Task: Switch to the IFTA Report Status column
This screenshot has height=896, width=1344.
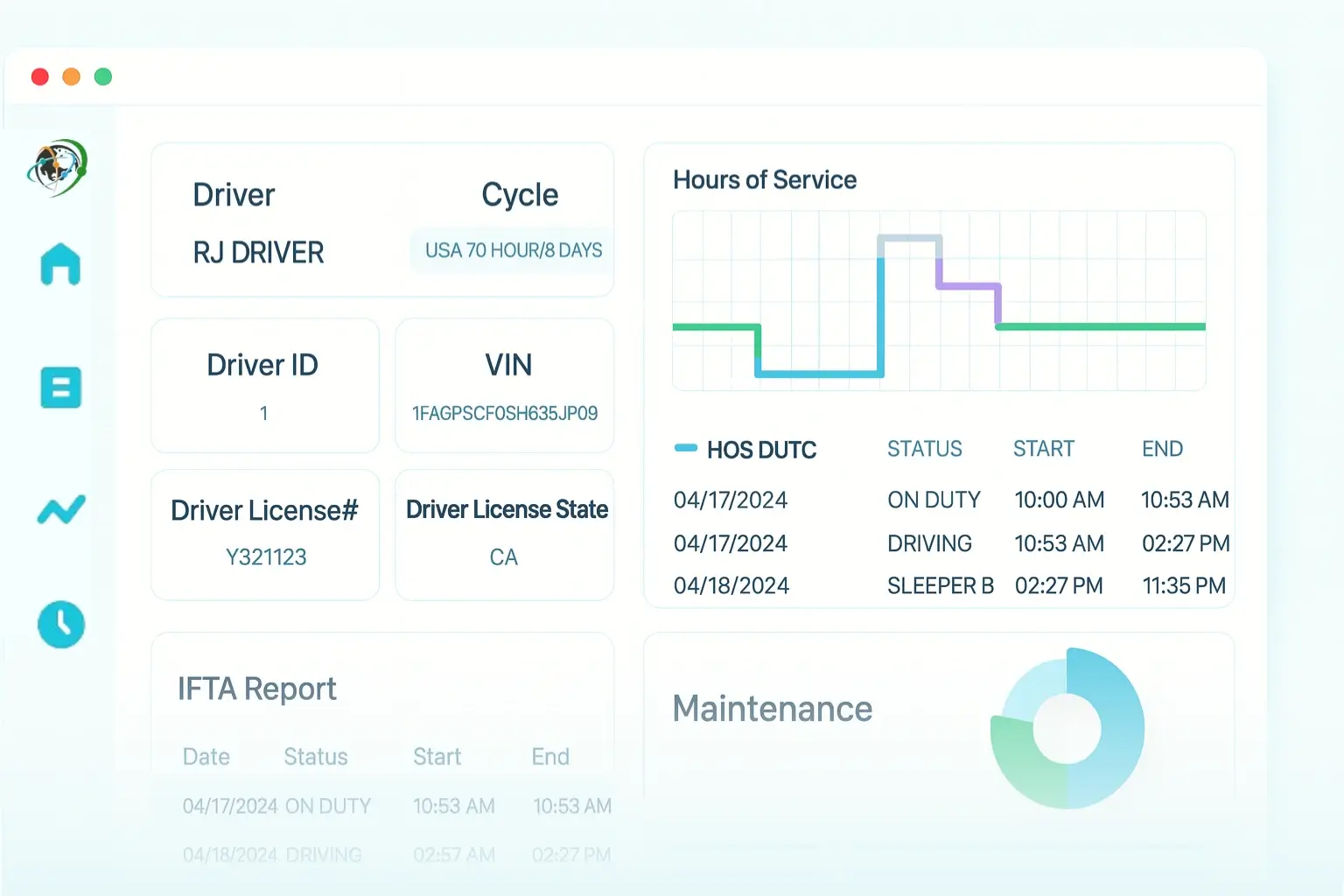Action: coord(315,756)
